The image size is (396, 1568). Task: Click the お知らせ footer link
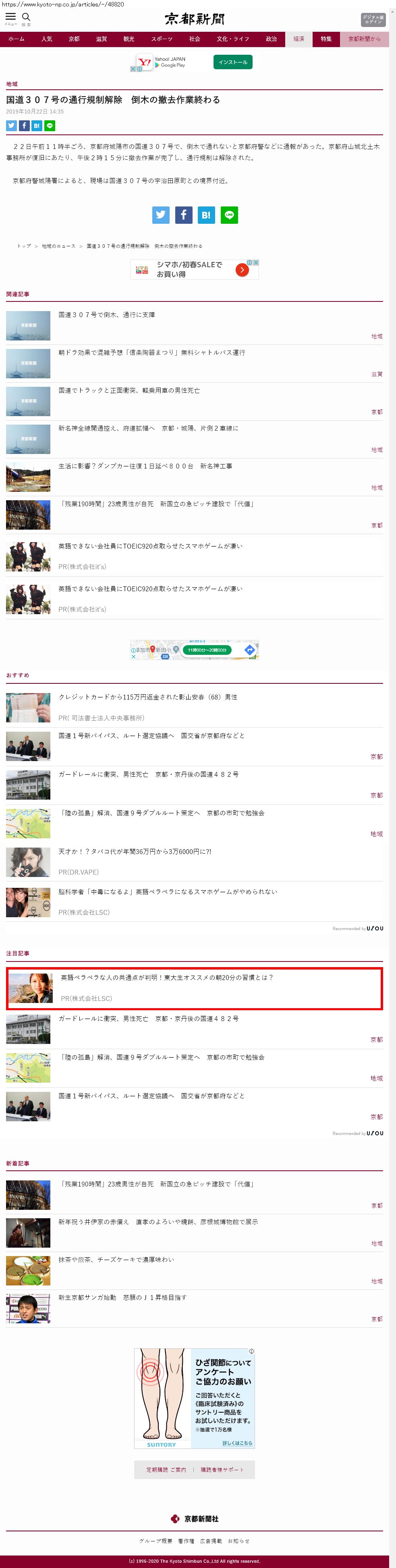tap(239, 1541)
